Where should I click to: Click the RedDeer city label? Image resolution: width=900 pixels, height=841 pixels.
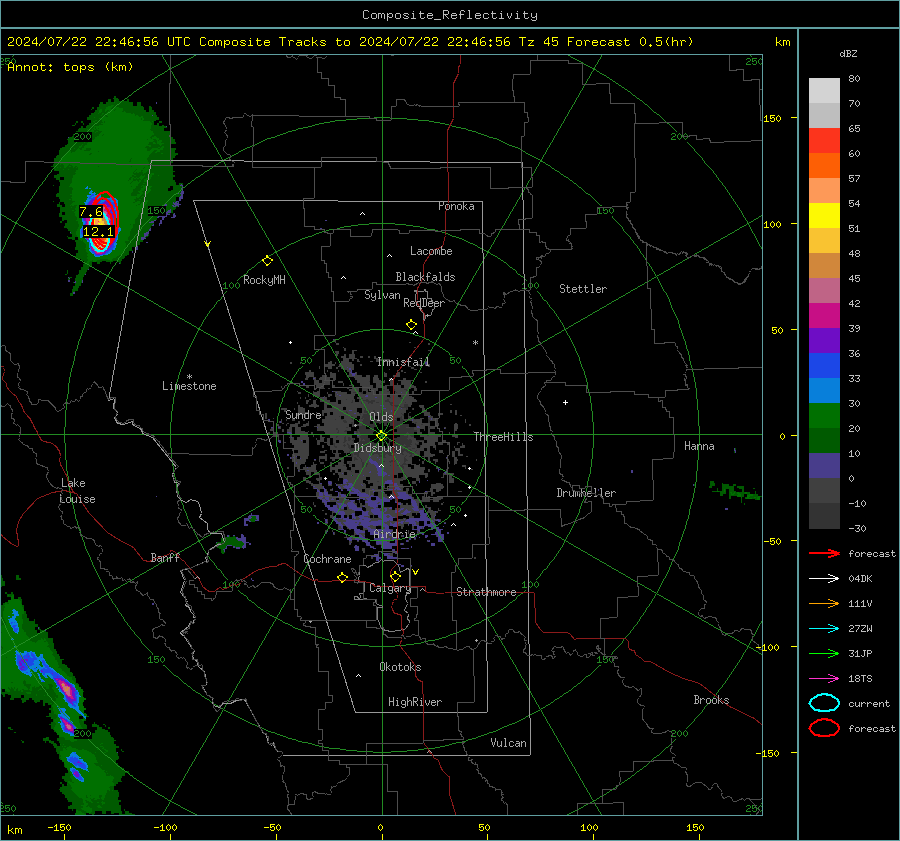coord(424,303)
